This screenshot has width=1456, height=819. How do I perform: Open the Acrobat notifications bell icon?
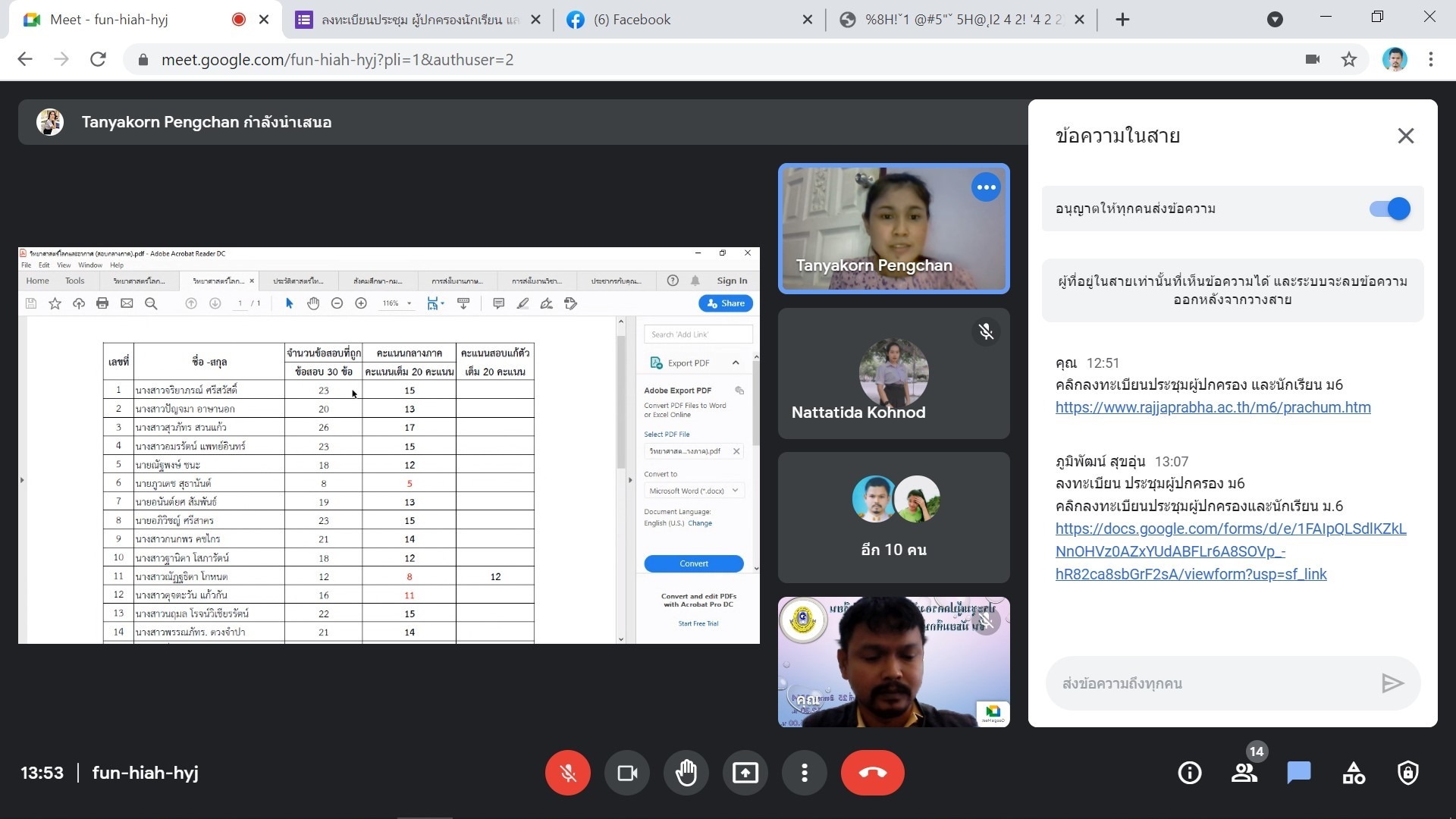pos(695,281)
